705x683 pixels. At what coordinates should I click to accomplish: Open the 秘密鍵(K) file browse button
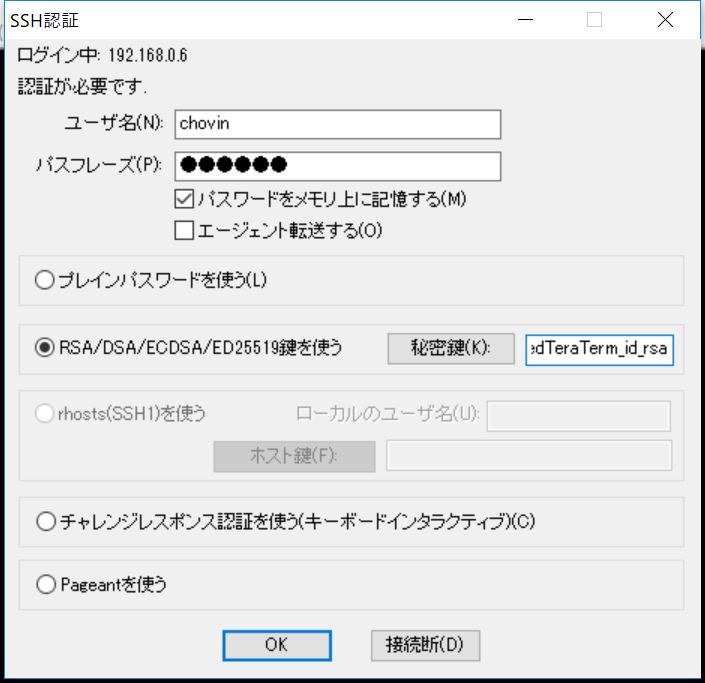click(x=451, y=348)
